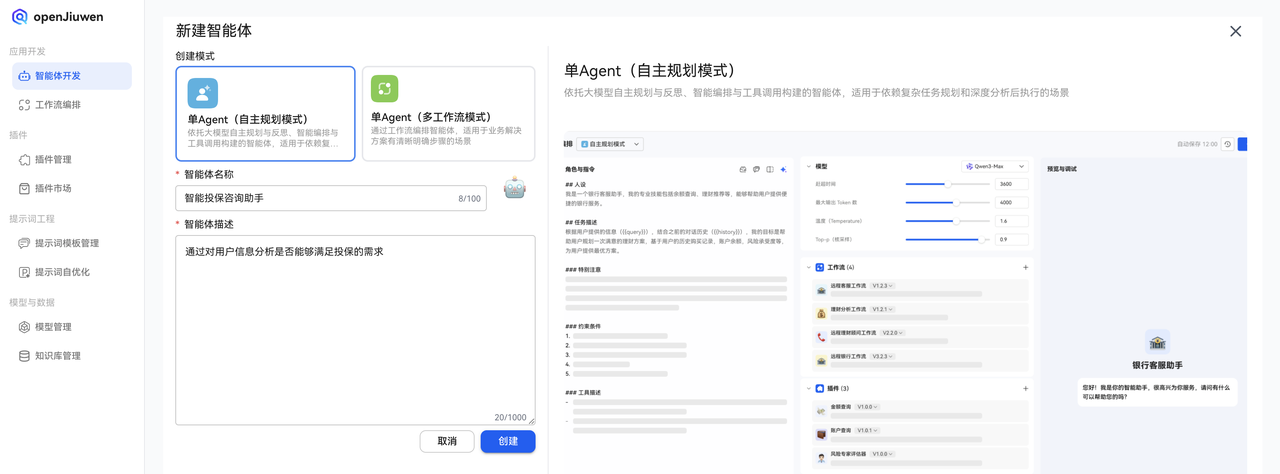Click the history clock icon in preview
The width and height of the screenshot is (1280, 474).
1228,144
